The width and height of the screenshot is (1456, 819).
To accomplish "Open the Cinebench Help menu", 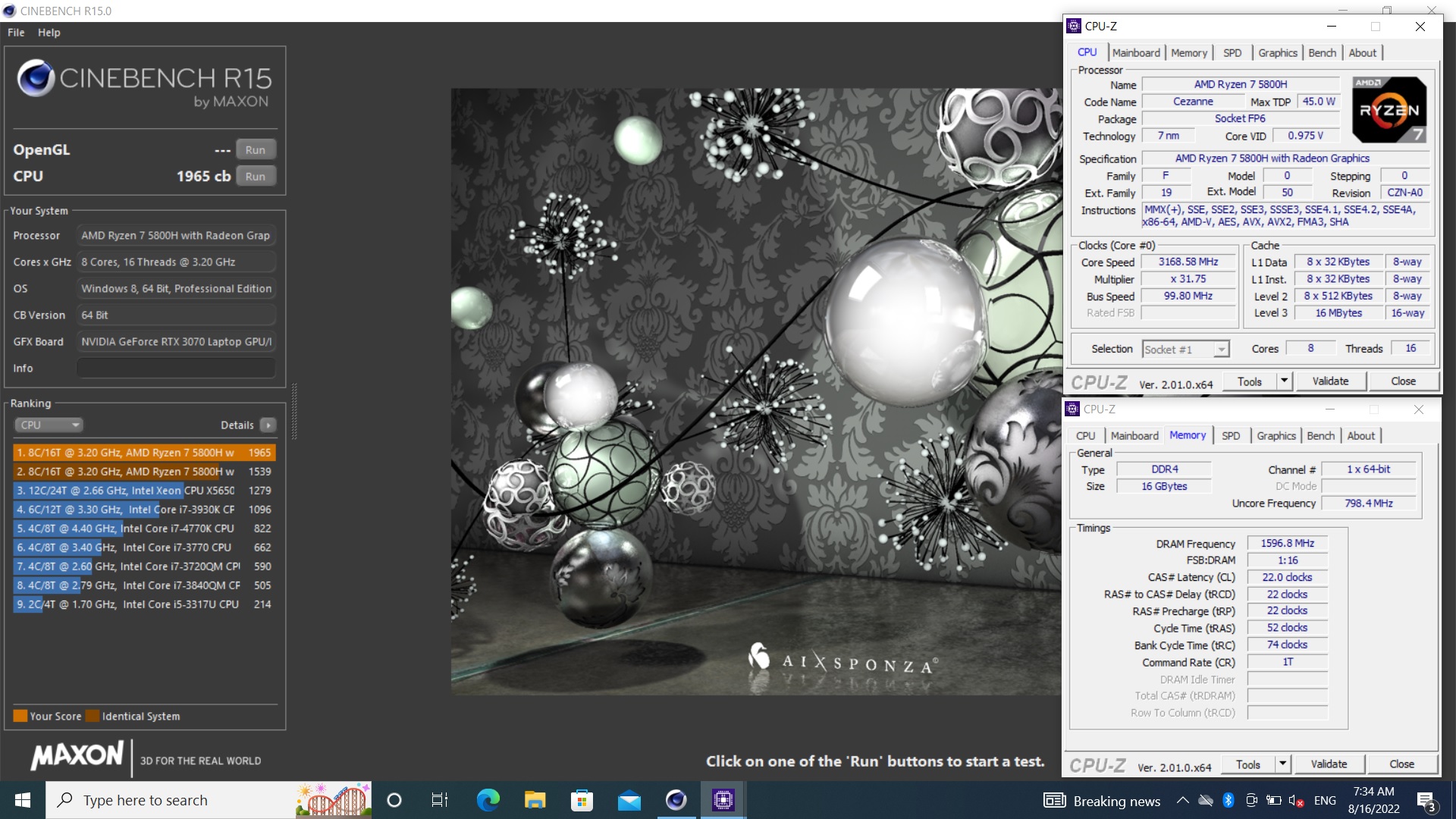I will pos(49,33).
